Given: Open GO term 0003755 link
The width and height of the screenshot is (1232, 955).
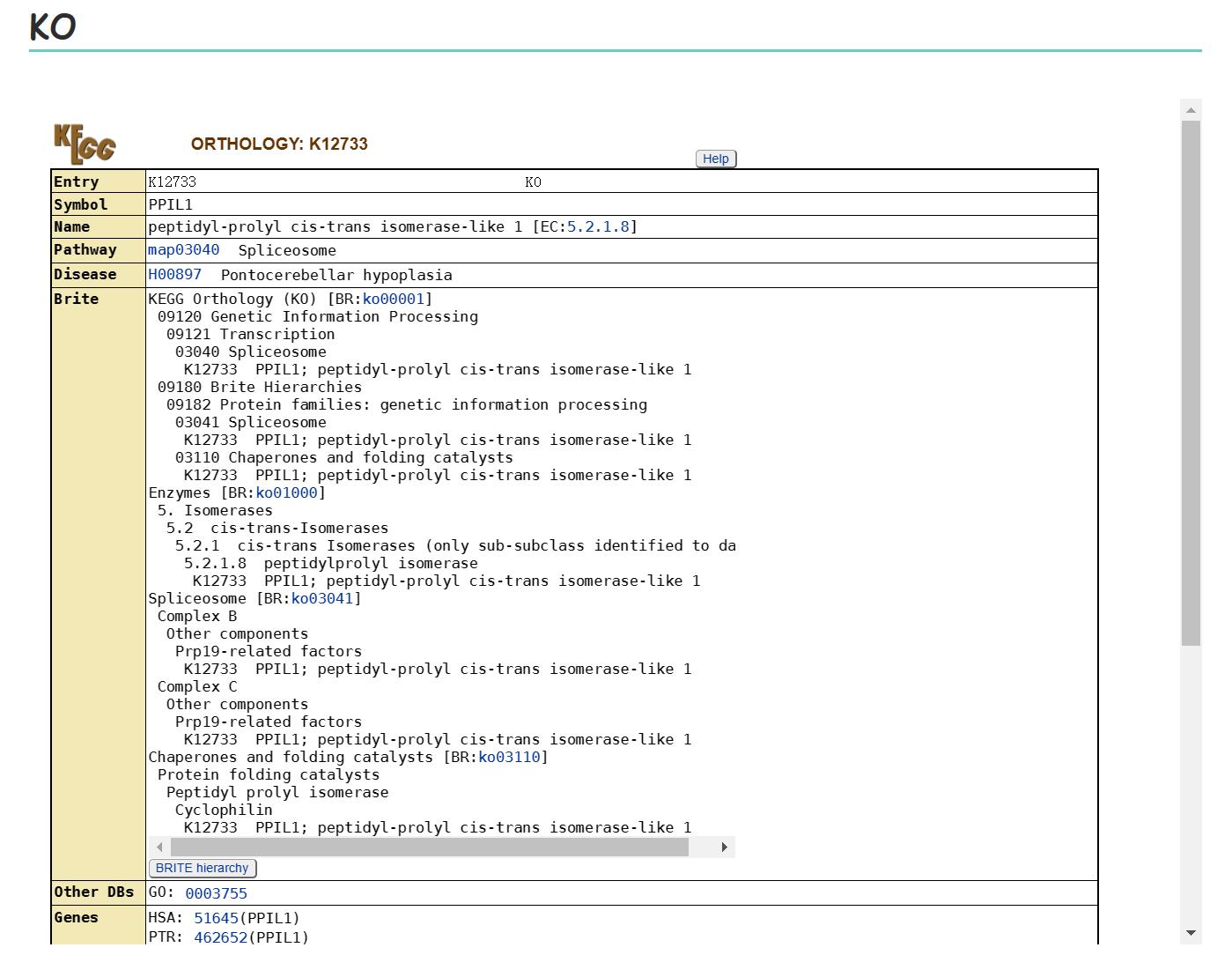Looking at the screenshot, I should (216, 893).
